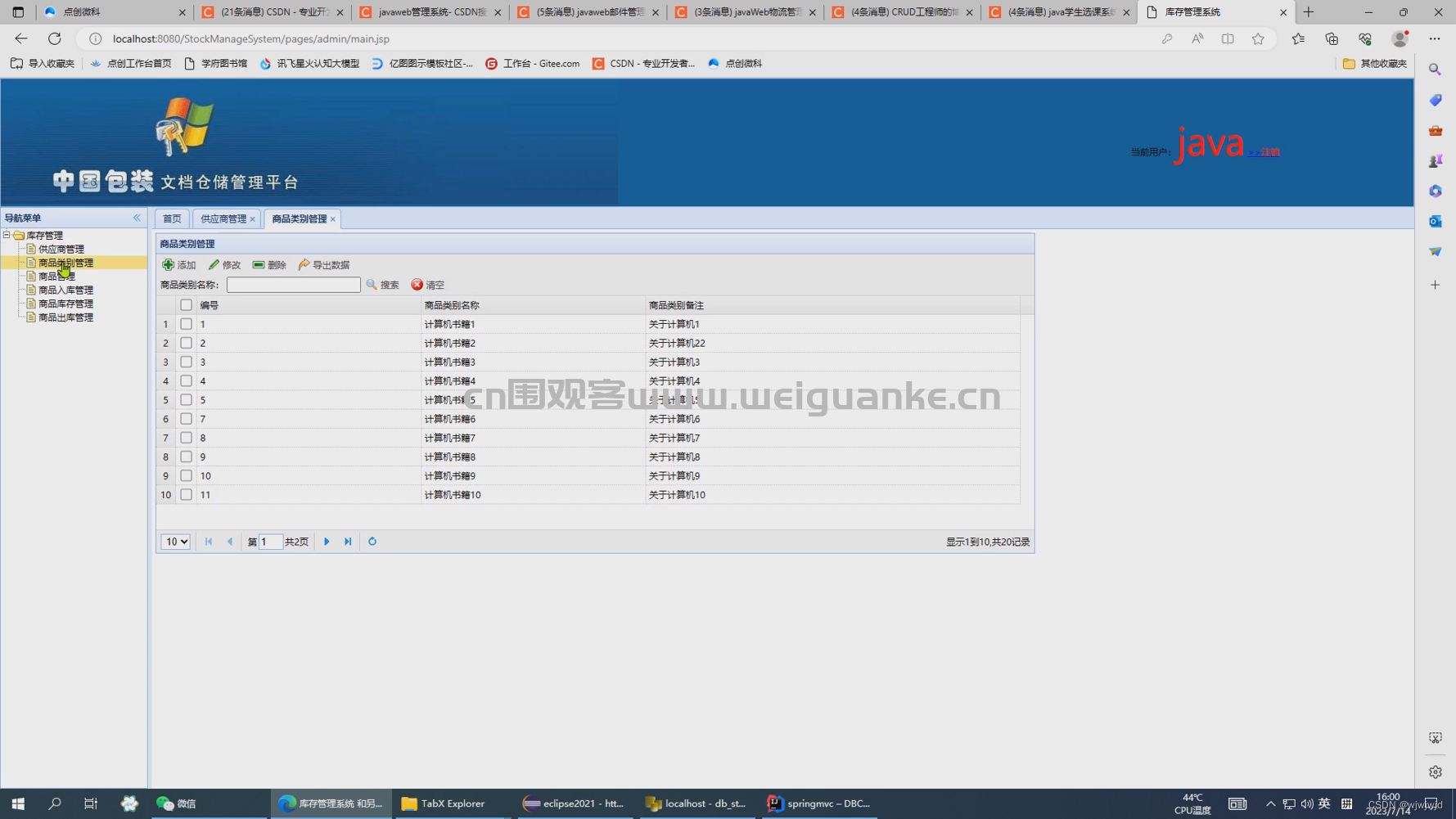Click the read aloud icon in address bar
The image size is (1456, 819).
1197,38
